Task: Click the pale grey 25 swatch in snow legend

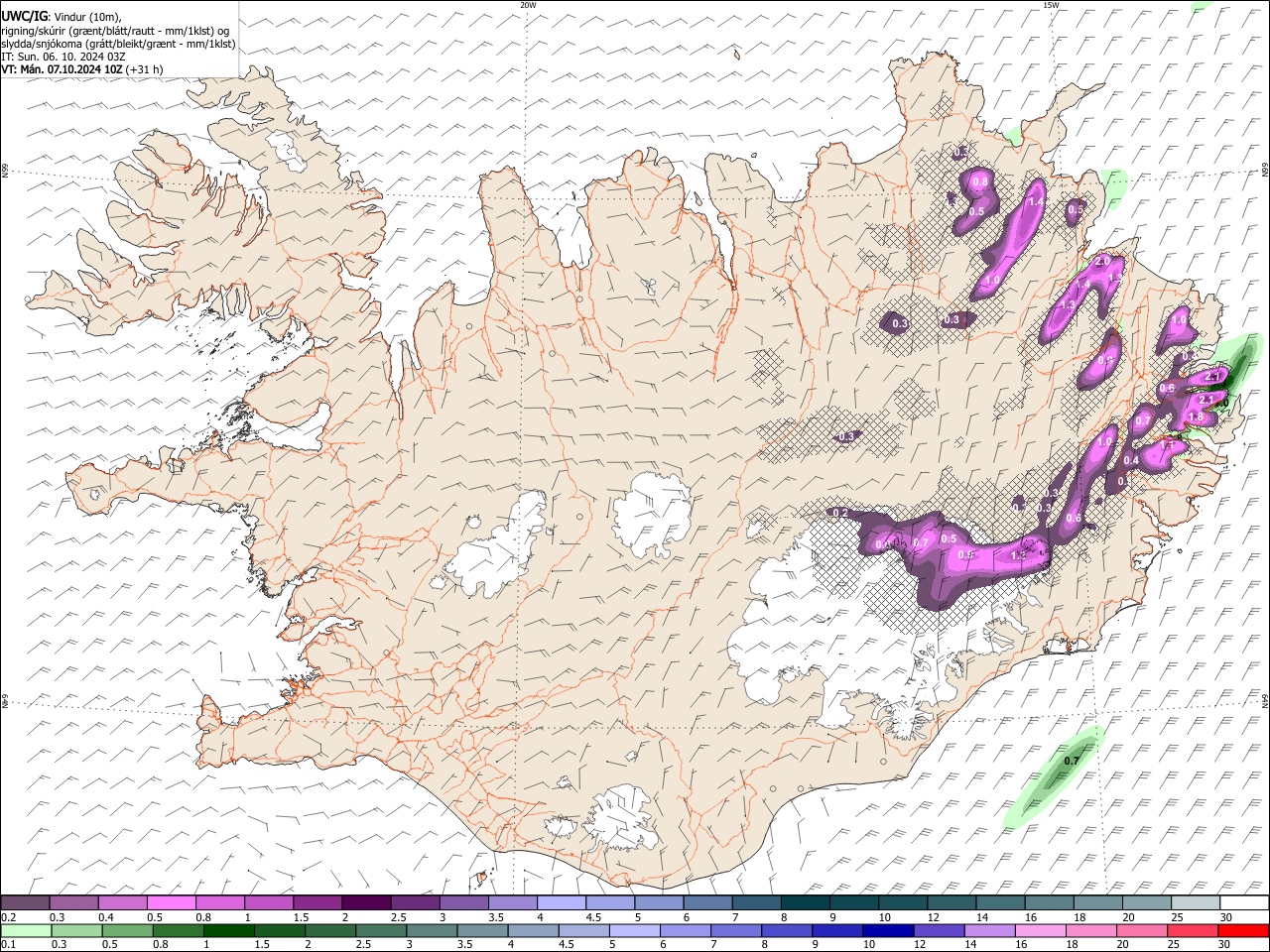Action: (x=1195, y=903)
